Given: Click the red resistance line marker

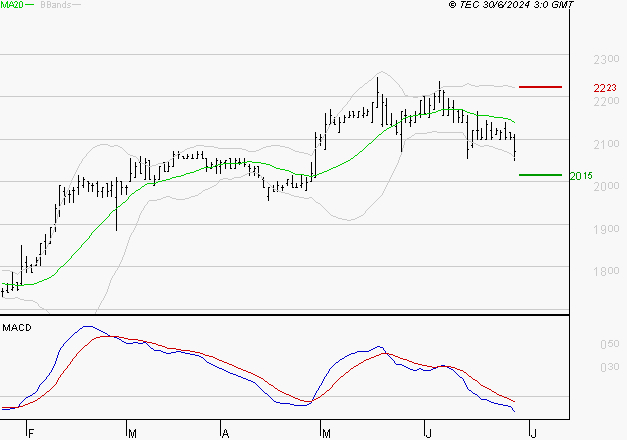Looking at the screenshot, I should (x=540, y=87).
